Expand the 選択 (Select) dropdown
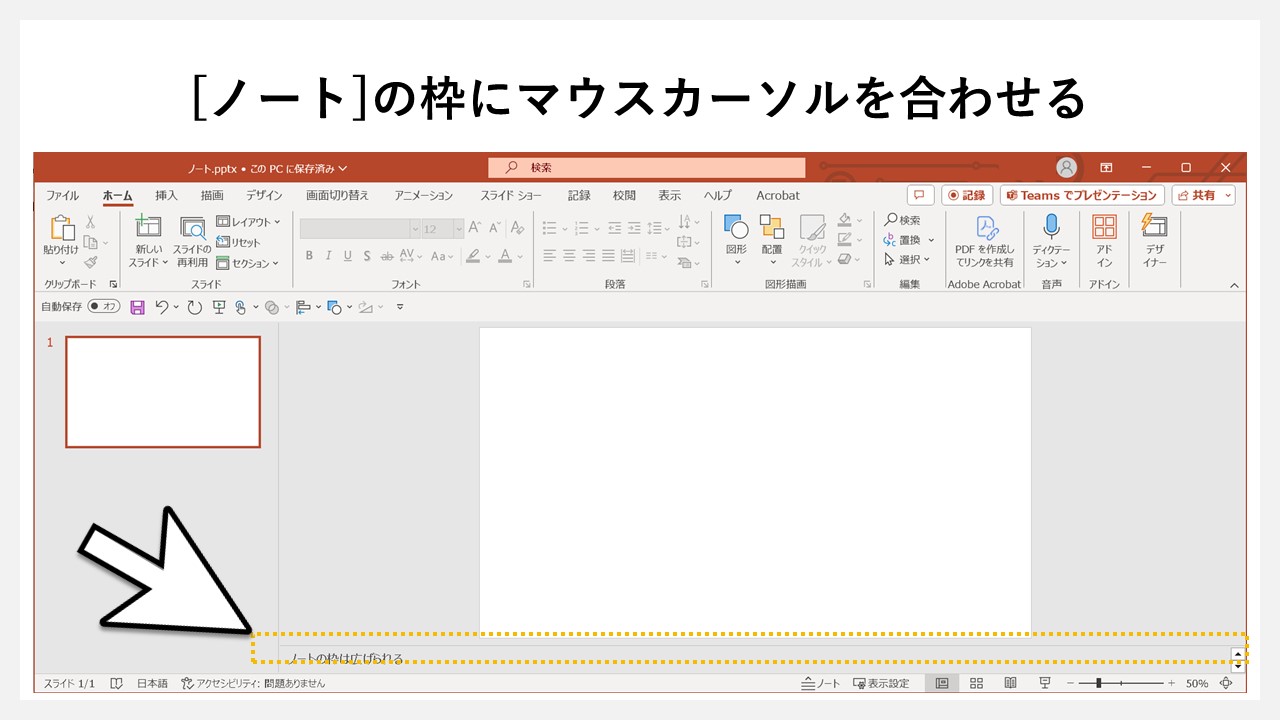Viewport: 1280px width, 720px height. point(906,258)
